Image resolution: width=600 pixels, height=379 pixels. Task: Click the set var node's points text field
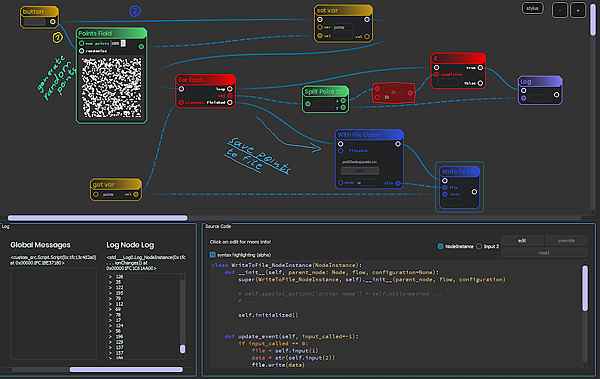[342, 27]
